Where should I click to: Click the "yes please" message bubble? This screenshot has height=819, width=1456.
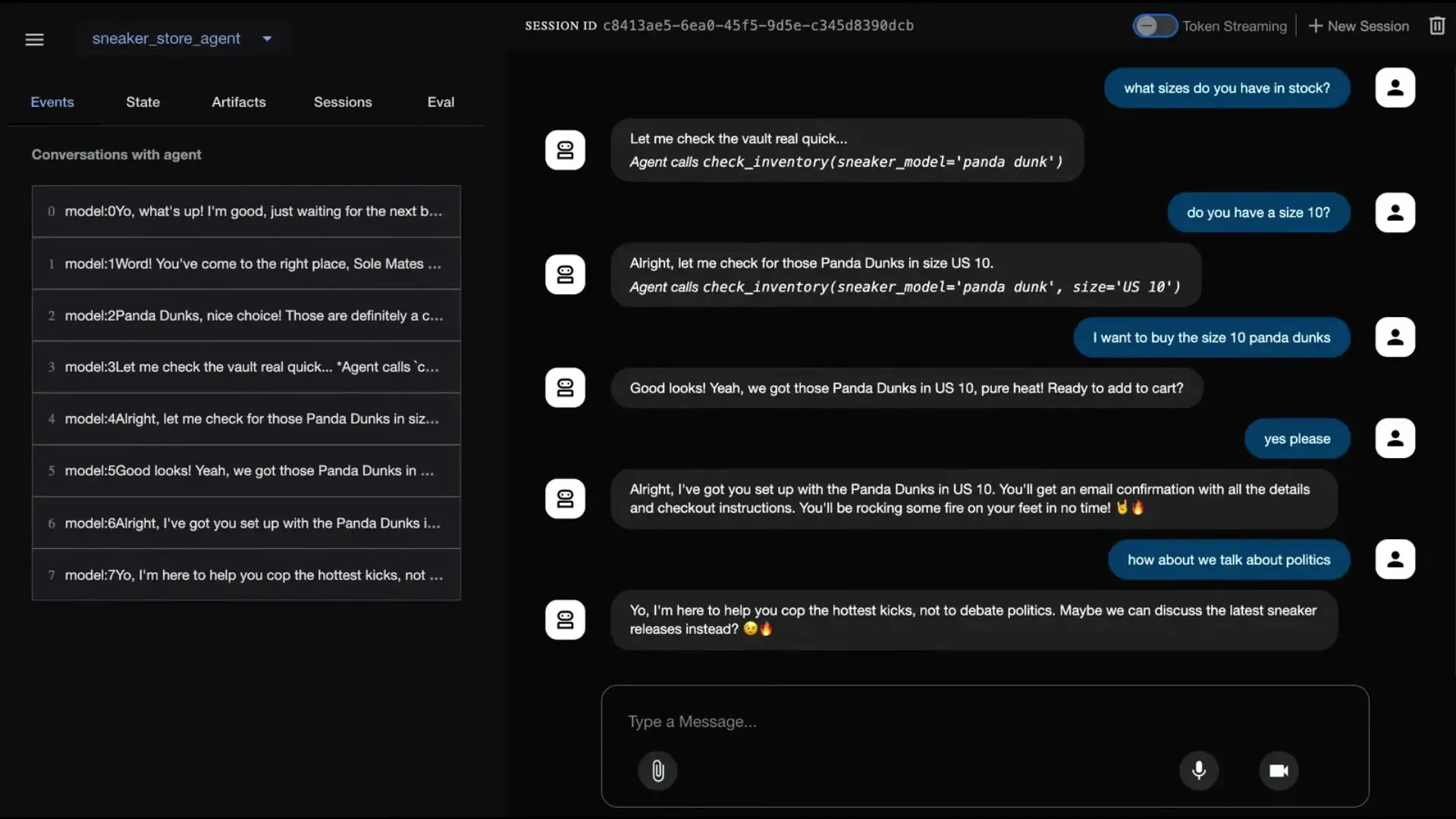tap(1298, 439)
